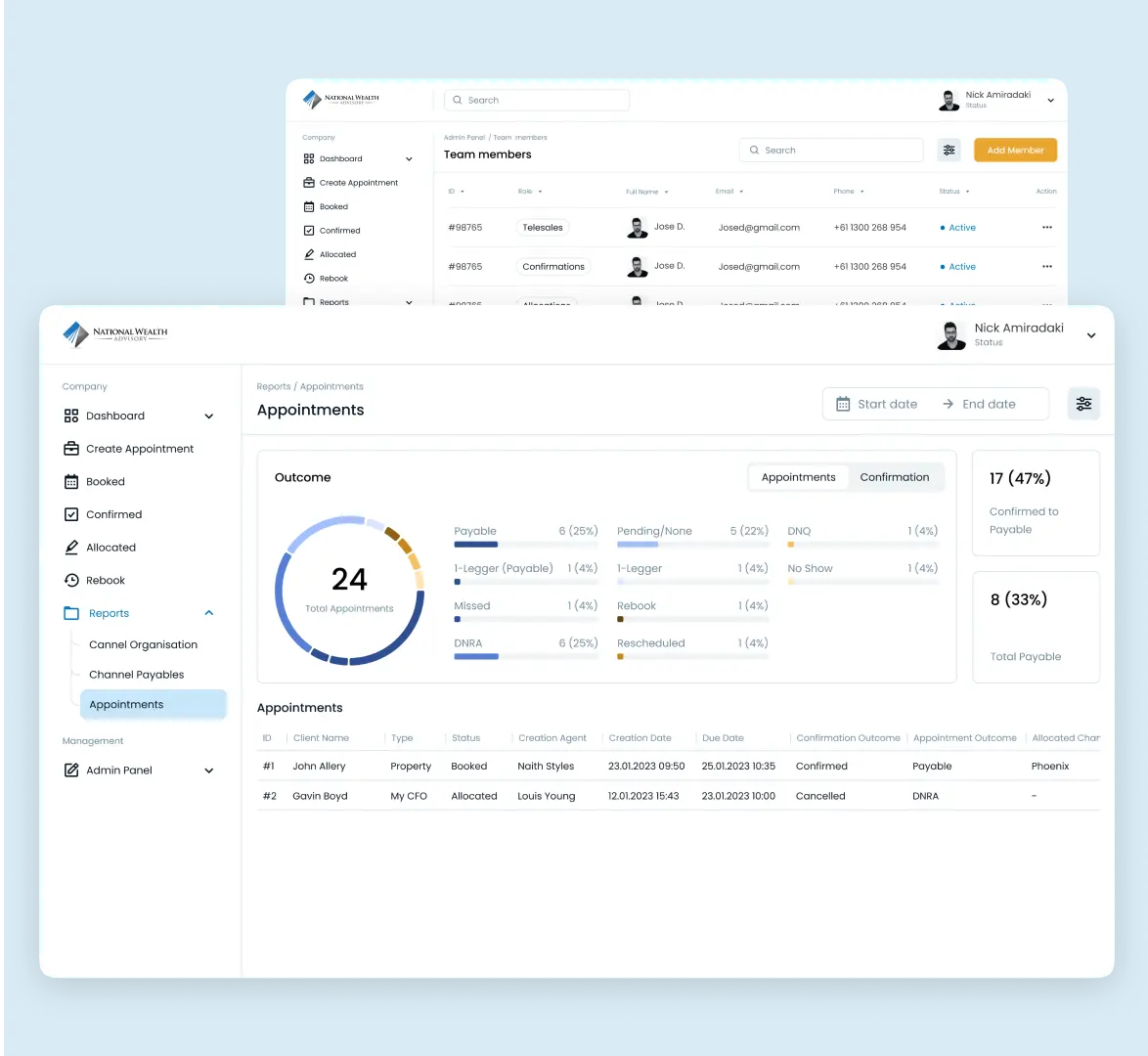Click the client name John Allery in the table

point(319,767)
